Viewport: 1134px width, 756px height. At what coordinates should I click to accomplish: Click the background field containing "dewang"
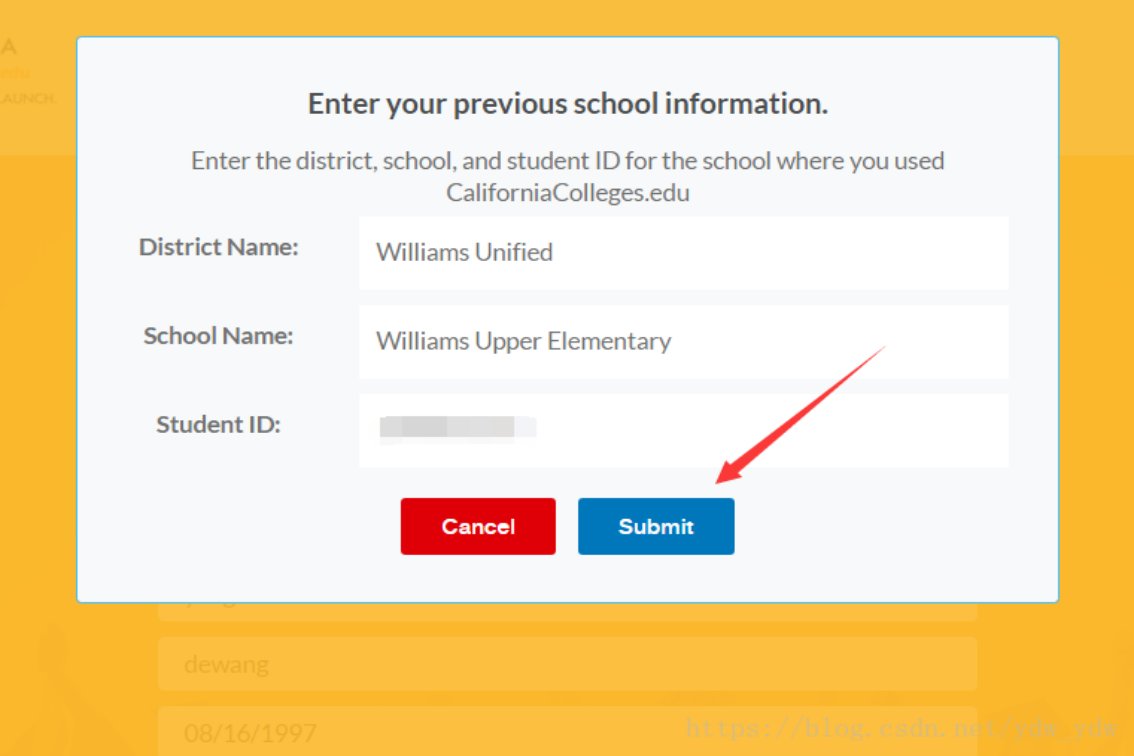tap(567, 664)
